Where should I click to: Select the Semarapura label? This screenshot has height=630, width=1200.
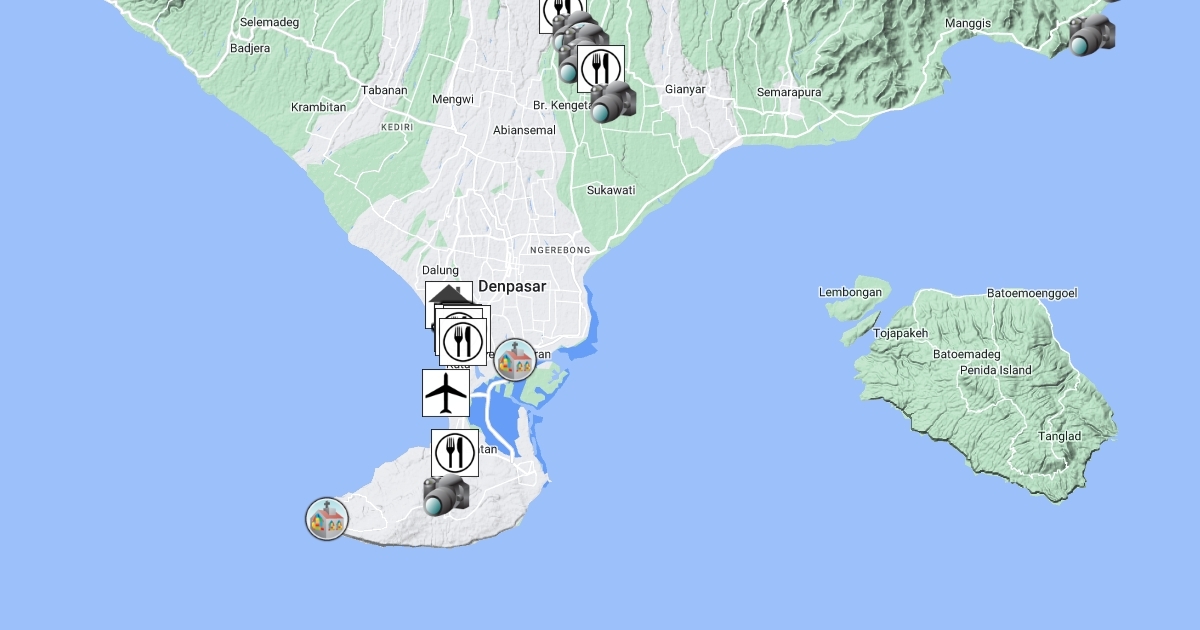tap(789, 92)
